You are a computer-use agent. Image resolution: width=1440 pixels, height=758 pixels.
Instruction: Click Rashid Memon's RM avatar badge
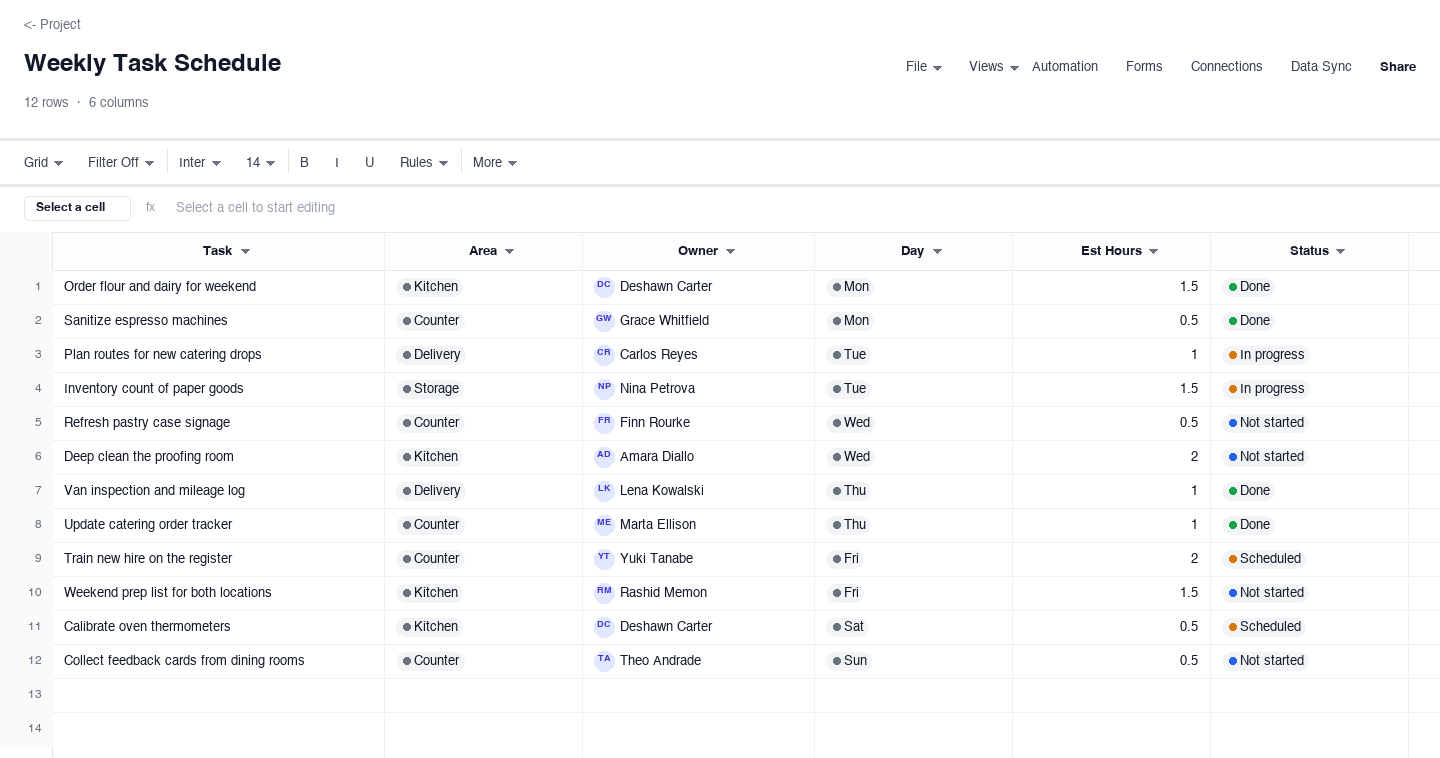(604, 592)
